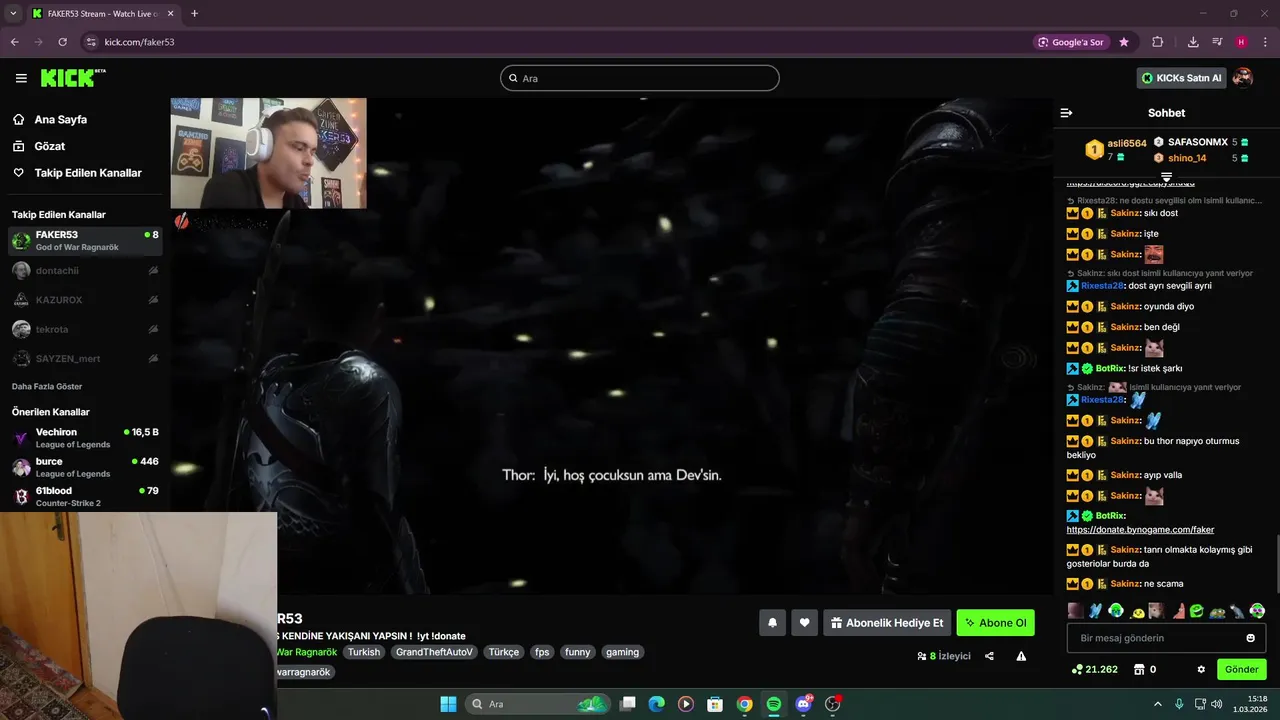
Task: Open Chrome three-dot menu
Action: (1265, 42)
